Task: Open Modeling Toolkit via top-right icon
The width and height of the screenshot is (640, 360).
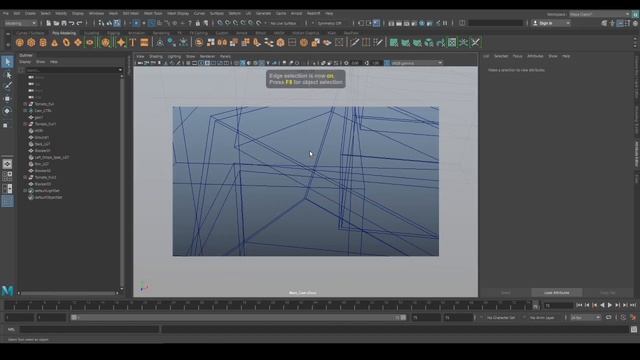Action: 604,23
